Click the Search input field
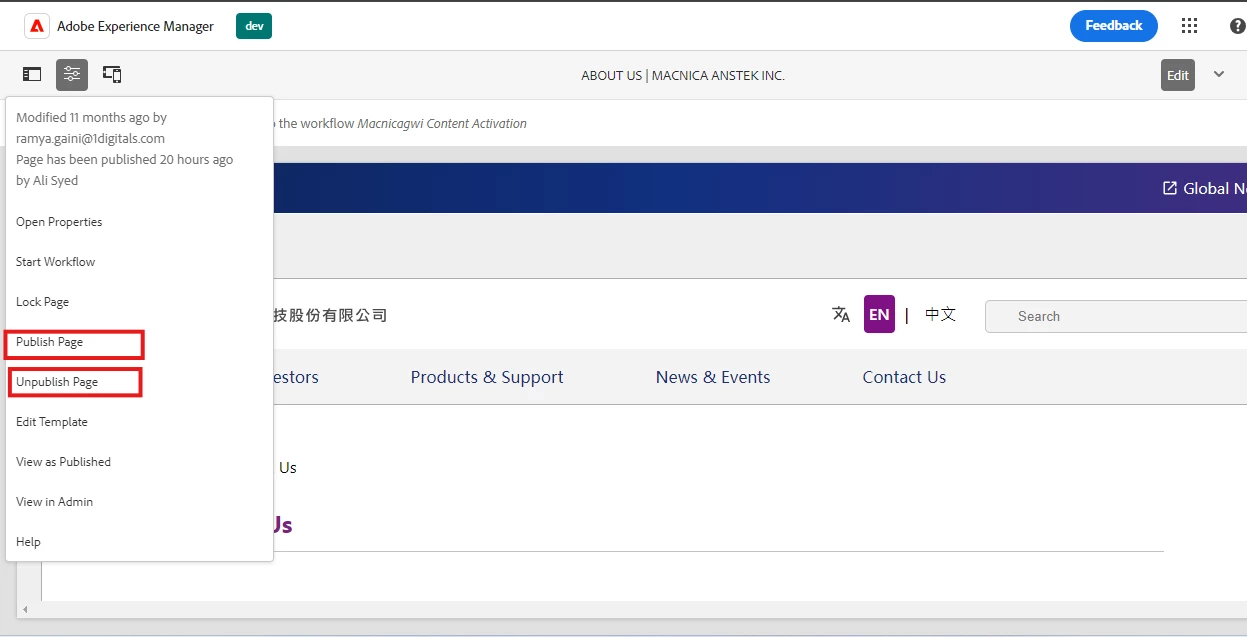Image resolution: width=1247 pixels, height=637 pixels. point(1116,316)
